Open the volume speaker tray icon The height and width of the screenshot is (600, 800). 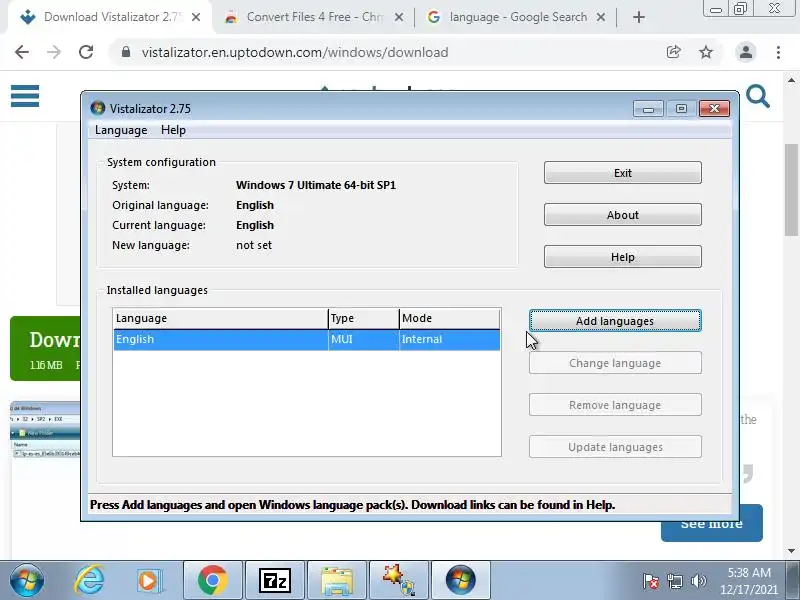tap(698, 581)
